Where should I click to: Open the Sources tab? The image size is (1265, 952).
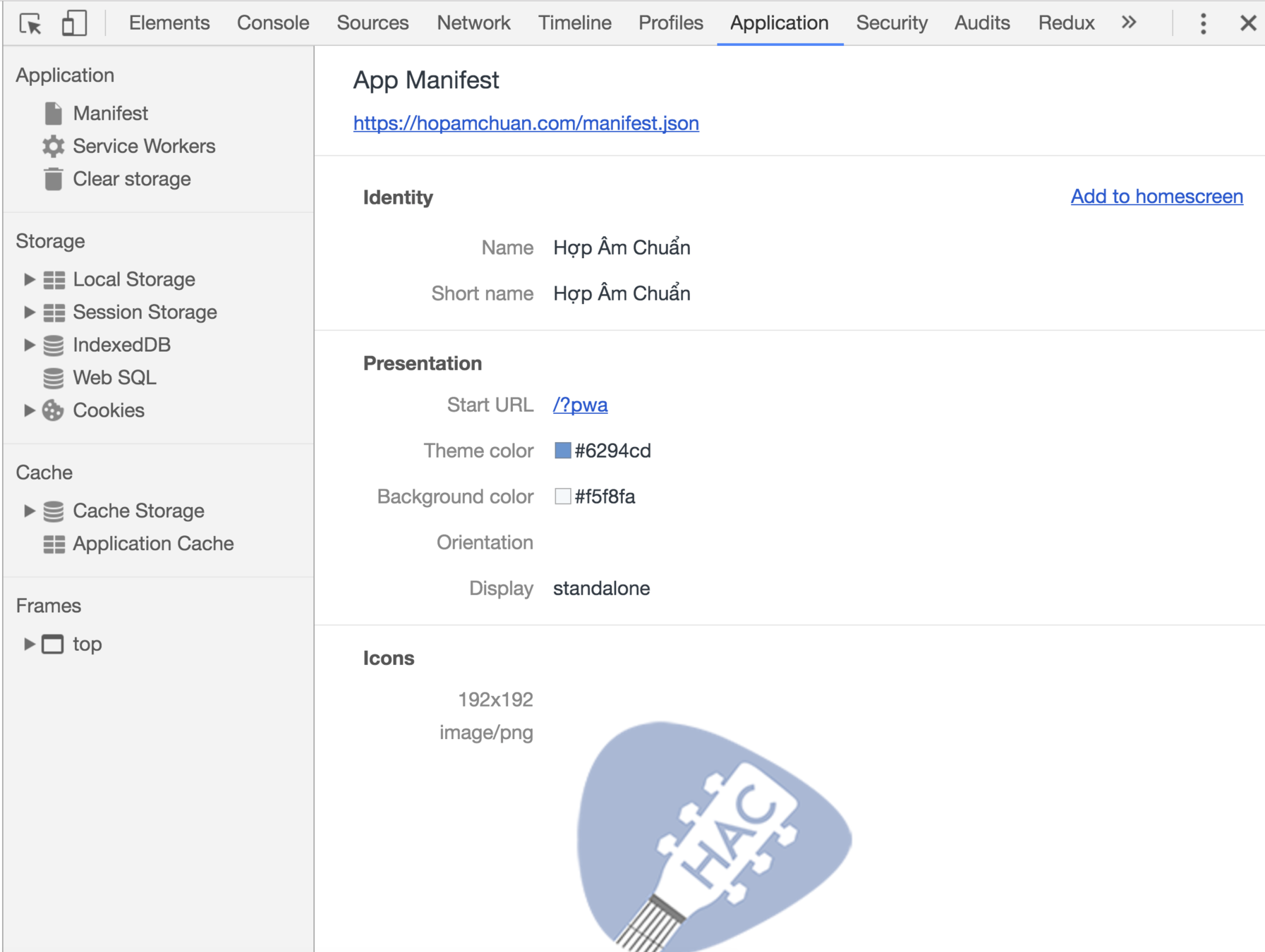pos(373,23)
